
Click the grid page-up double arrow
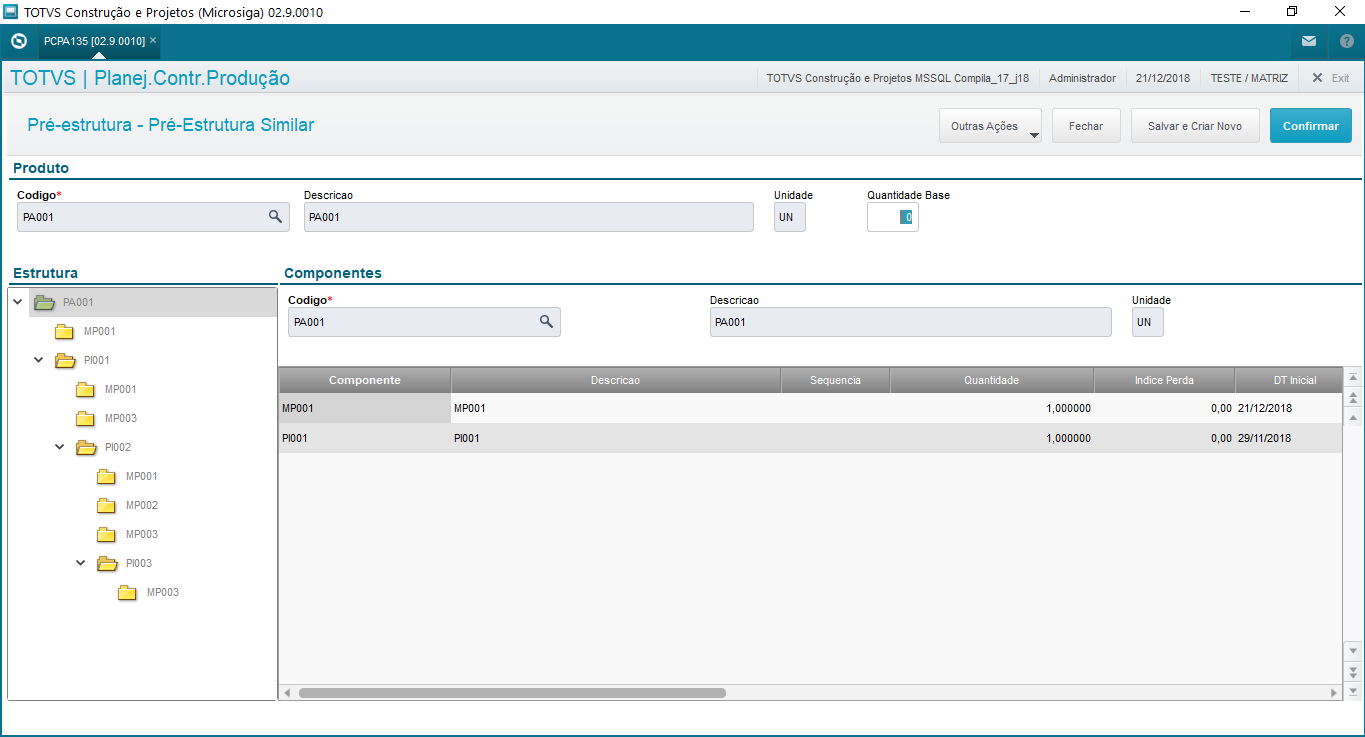coord(1354,397)
